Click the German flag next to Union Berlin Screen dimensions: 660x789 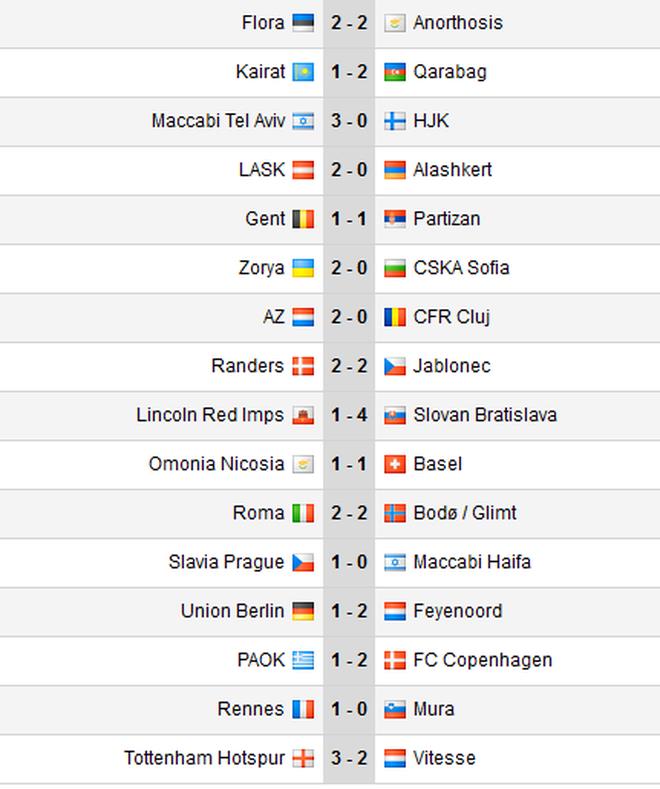(x=302, y=611)
